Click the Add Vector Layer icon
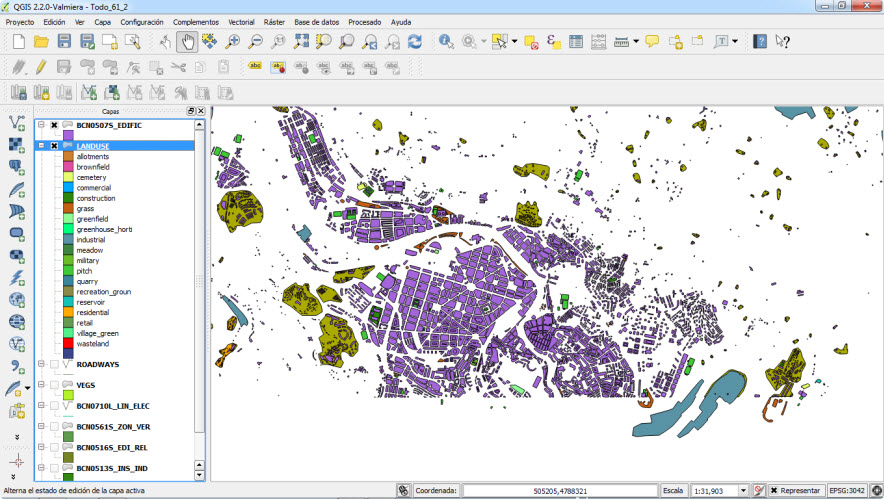The height and width of the screenshot is (499, 884). (x=17, y=121)
